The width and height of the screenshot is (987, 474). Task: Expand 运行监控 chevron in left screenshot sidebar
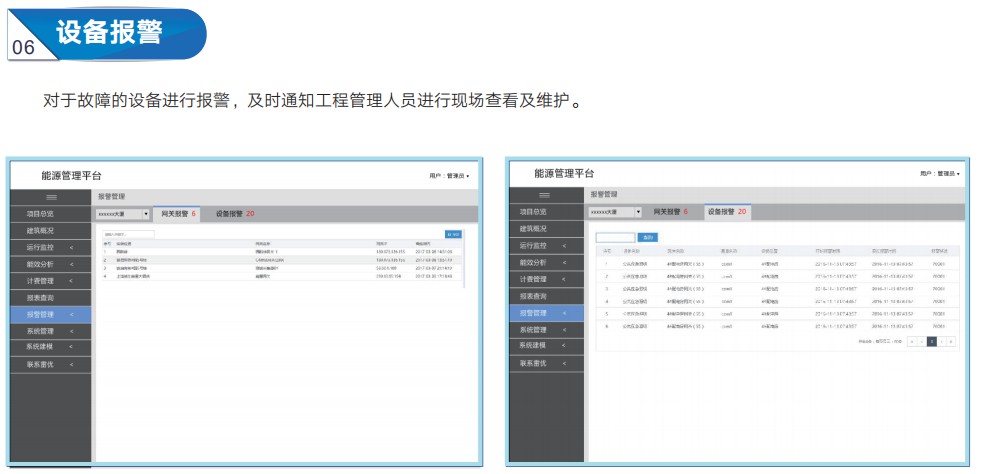coord(71,247)
